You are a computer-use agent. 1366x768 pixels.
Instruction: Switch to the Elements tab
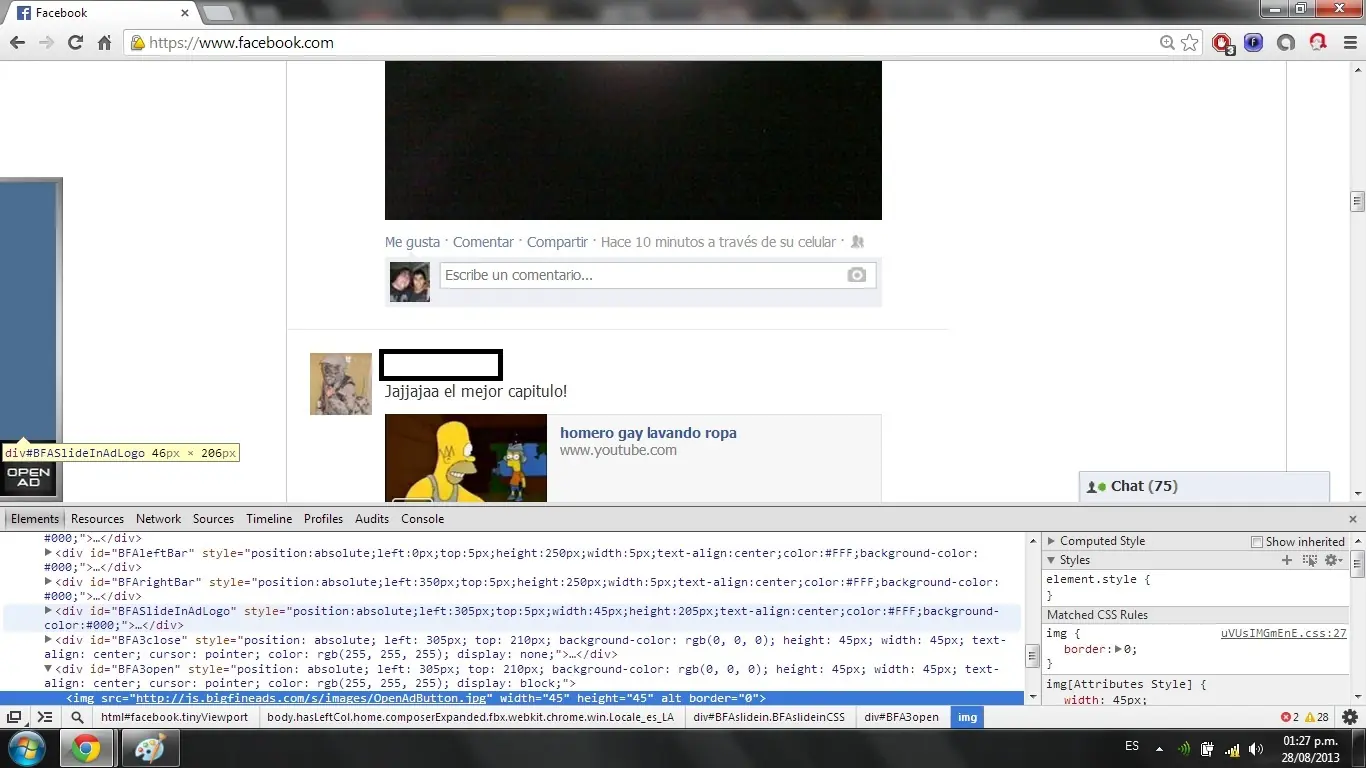point(35,519)
